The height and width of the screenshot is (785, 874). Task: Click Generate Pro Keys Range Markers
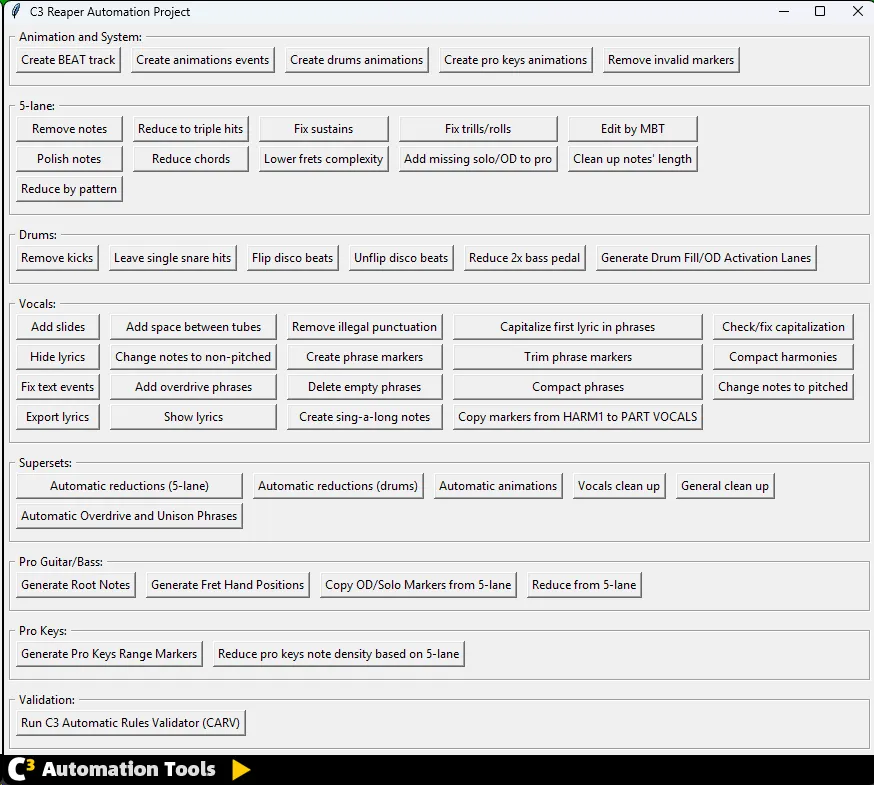109,654
